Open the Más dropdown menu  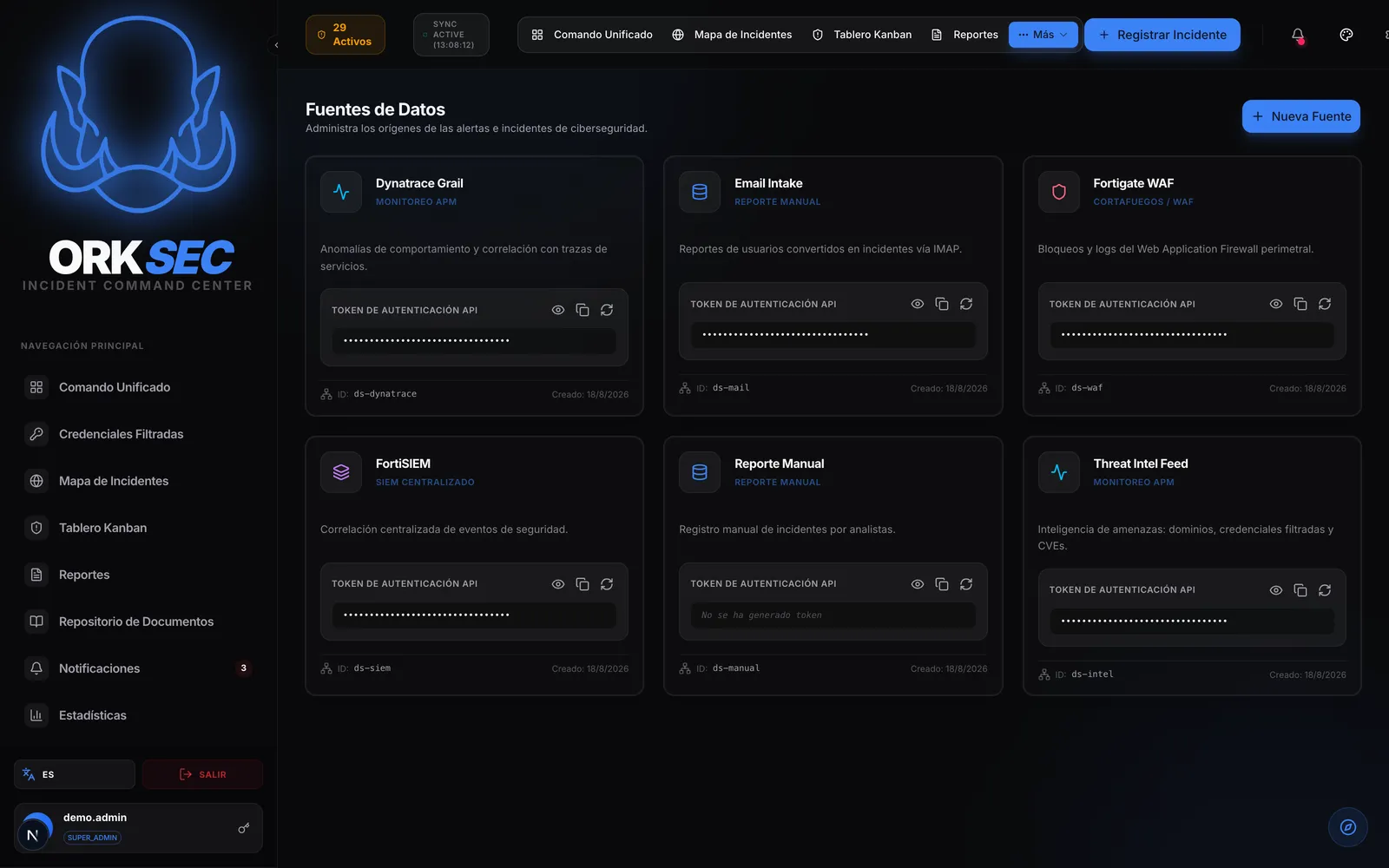tap(1043, 35)
